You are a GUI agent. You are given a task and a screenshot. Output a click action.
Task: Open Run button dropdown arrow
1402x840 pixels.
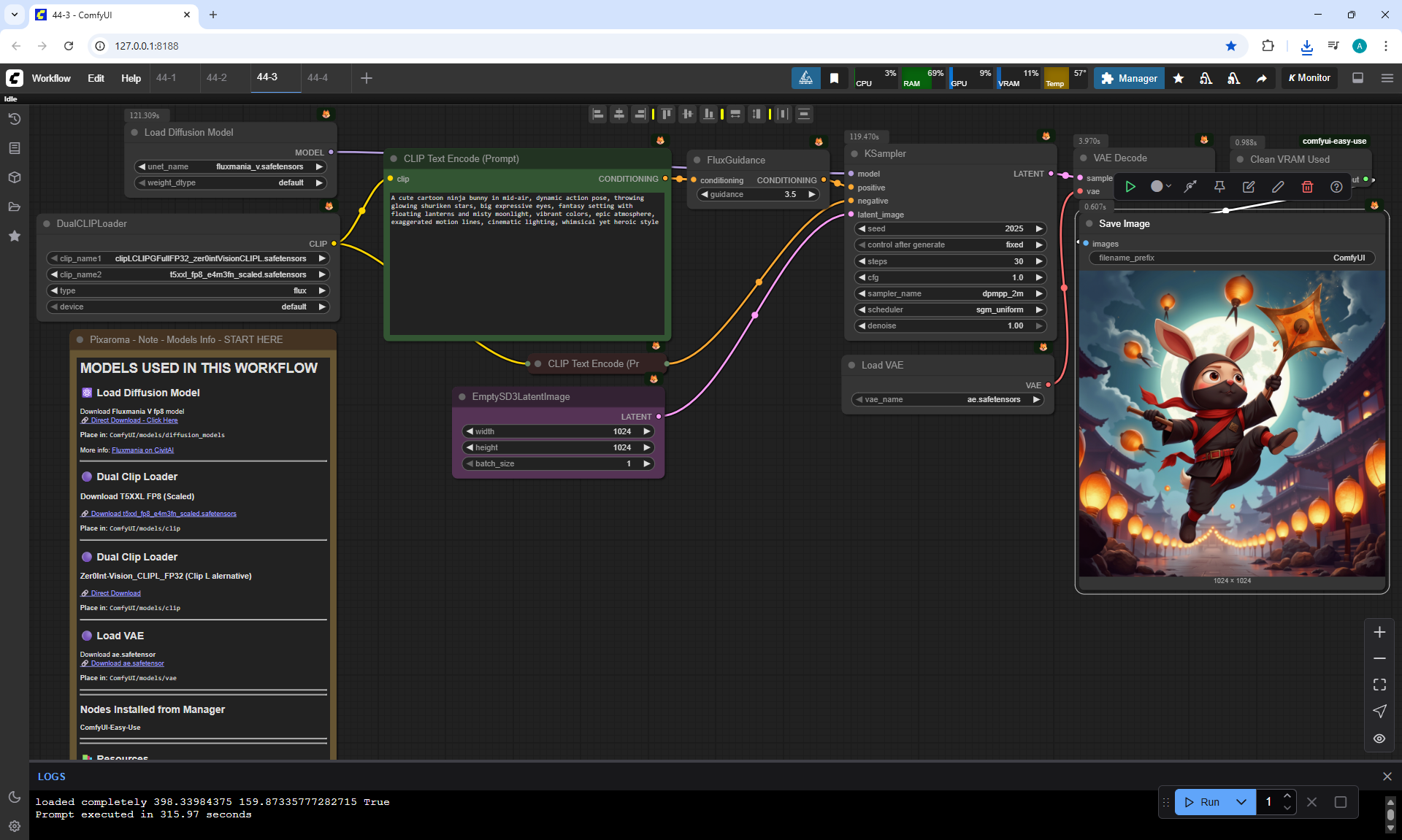pyautogui.click(x=1241, y=802)
